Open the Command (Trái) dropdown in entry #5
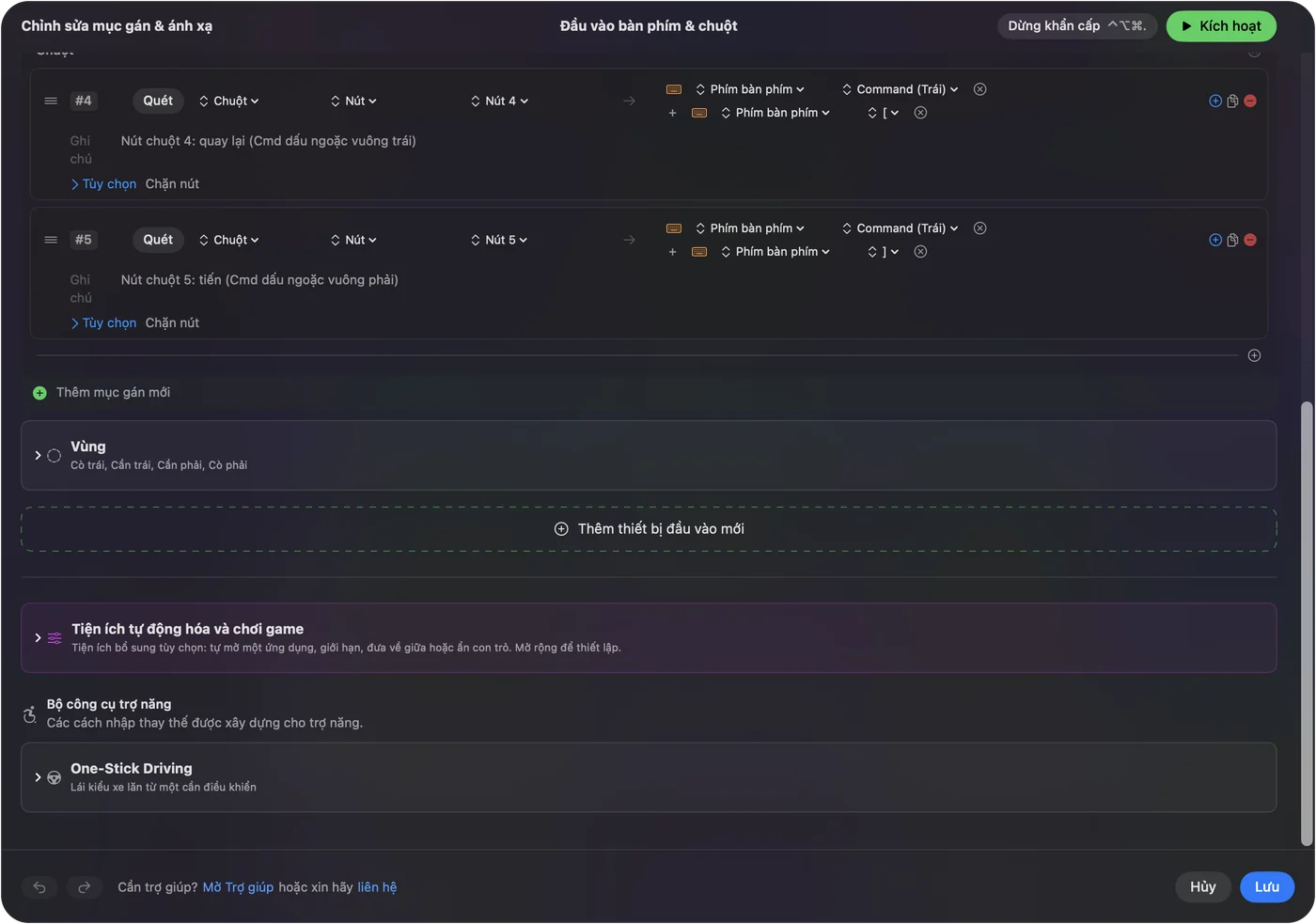This screenshot has height=924, width=1316. pos(900,228)
